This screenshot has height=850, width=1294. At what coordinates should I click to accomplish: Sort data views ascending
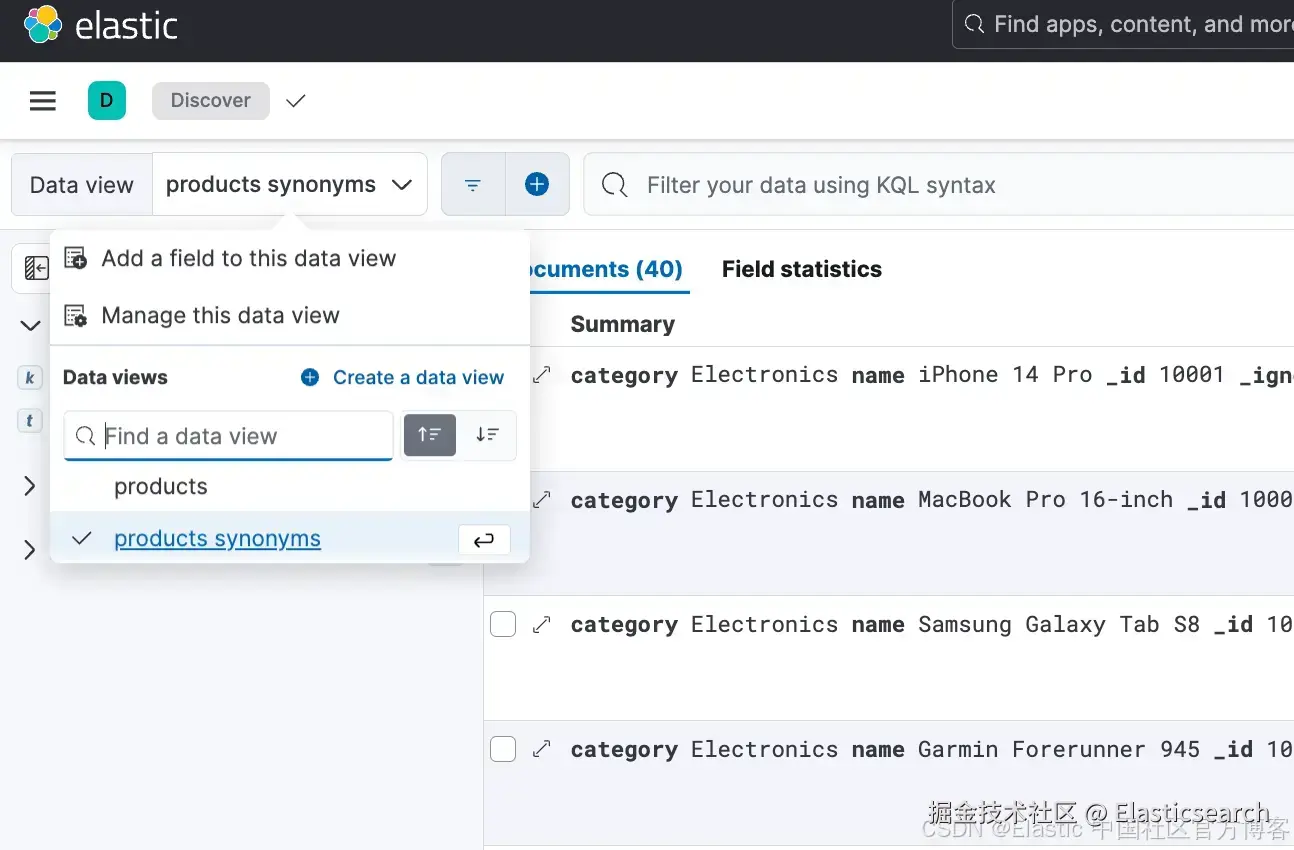click(430, 435)
